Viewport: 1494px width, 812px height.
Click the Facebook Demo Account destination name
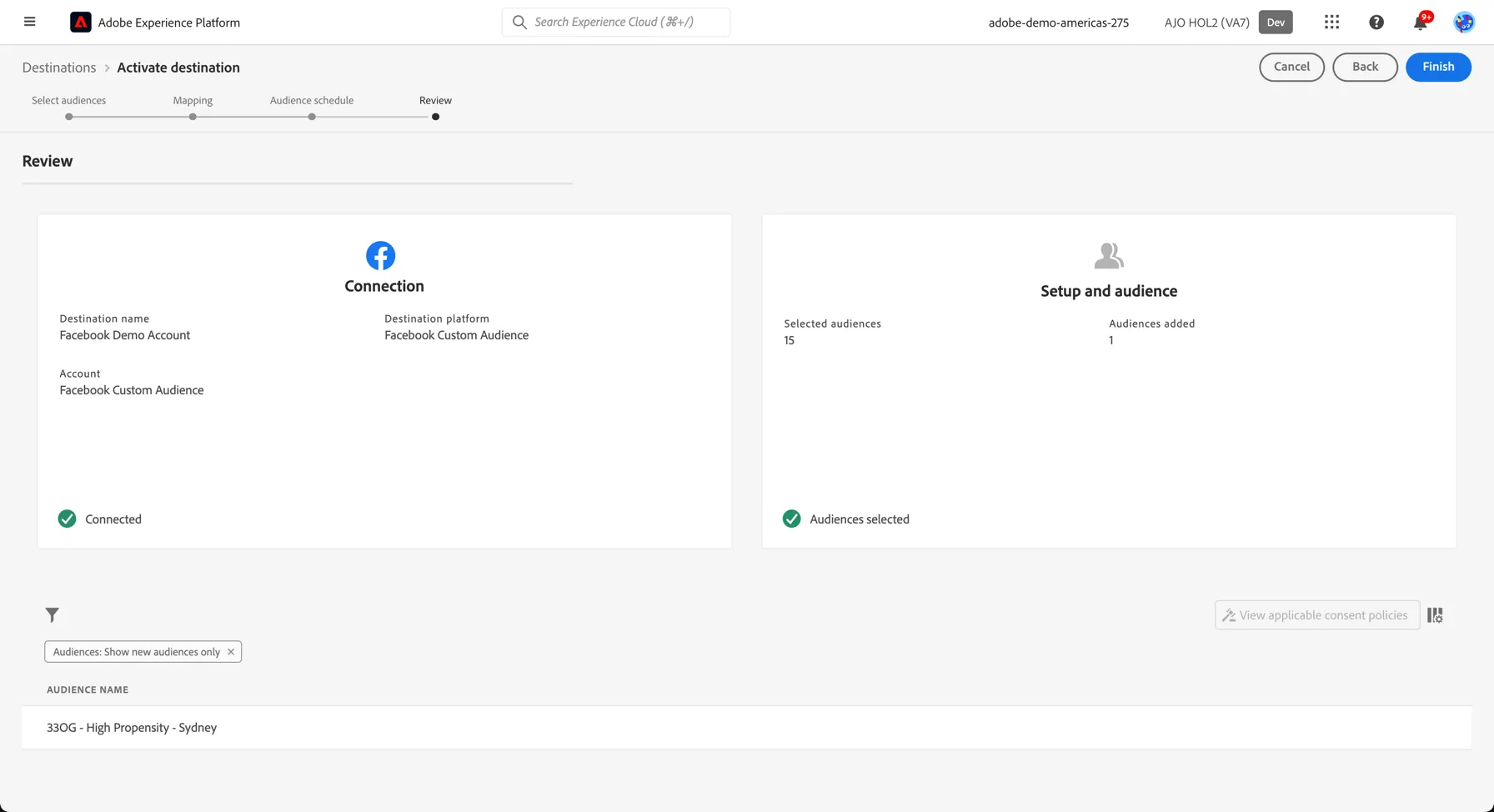(125, 335)
